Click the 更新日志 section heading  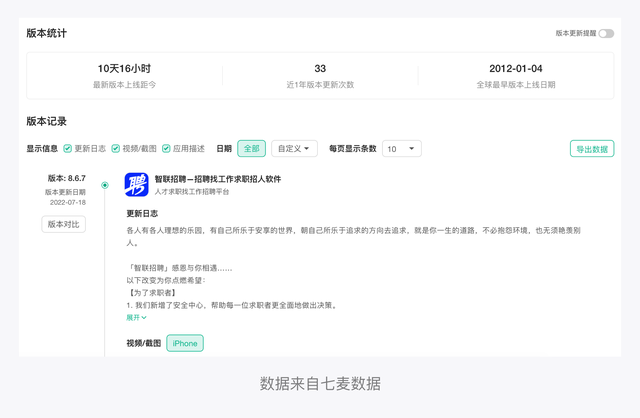tap(142, 213)
